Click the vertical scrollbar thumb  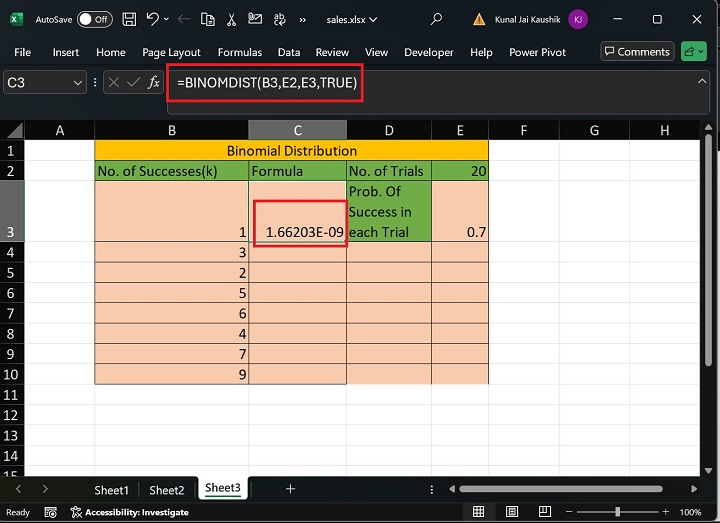click(x=708, y=250)
